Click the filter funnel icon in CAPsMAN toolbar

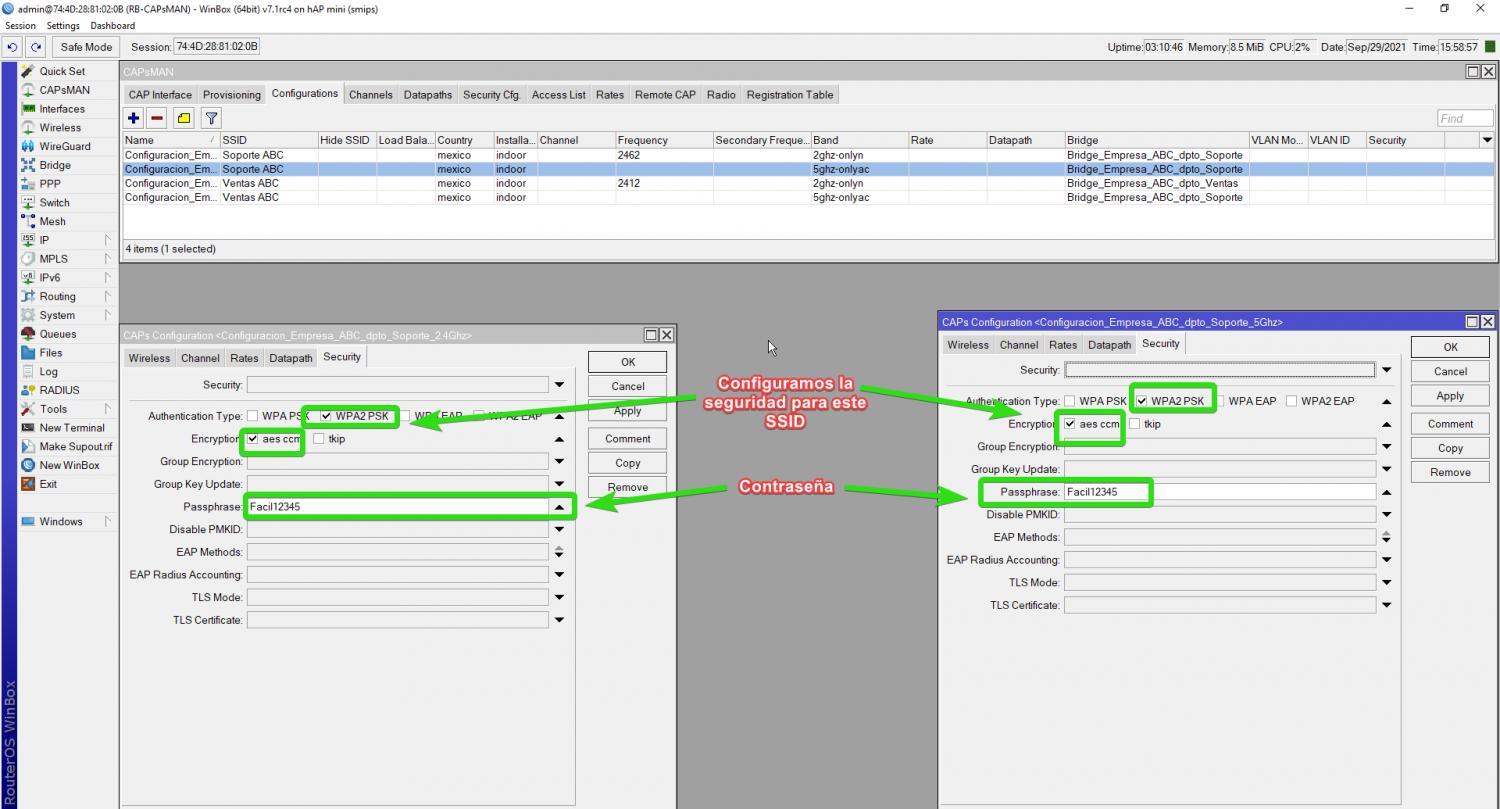pyautogui.click(x=211, y=118)
